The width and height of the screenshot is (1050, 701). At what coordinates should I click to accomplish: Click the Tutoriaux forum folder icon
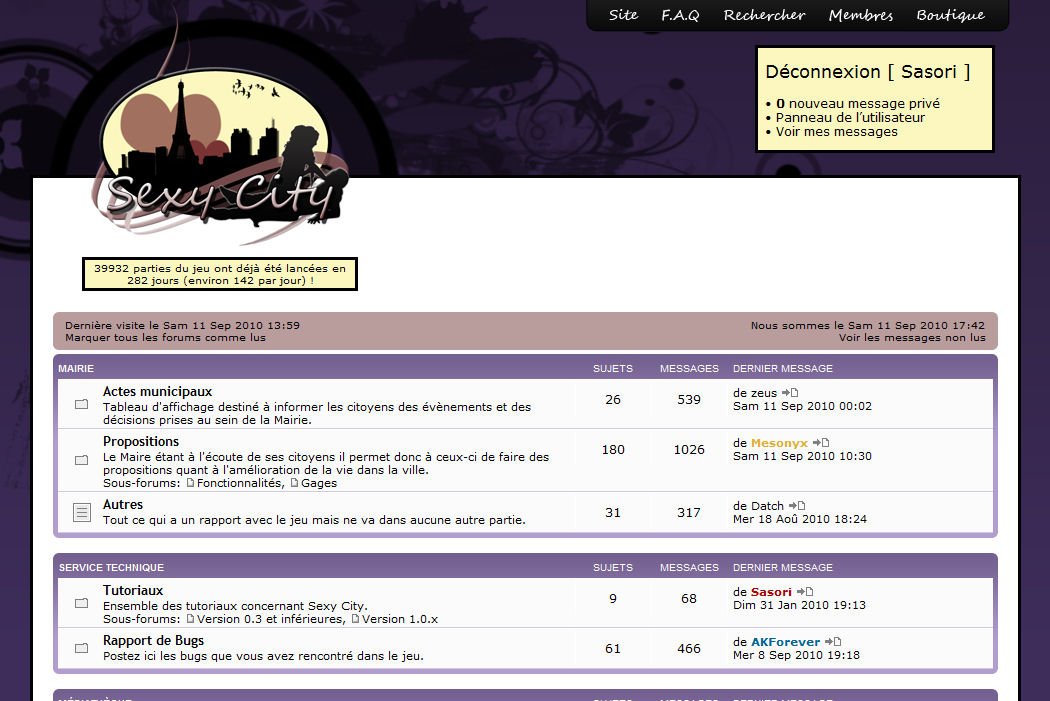coord(81,603)
